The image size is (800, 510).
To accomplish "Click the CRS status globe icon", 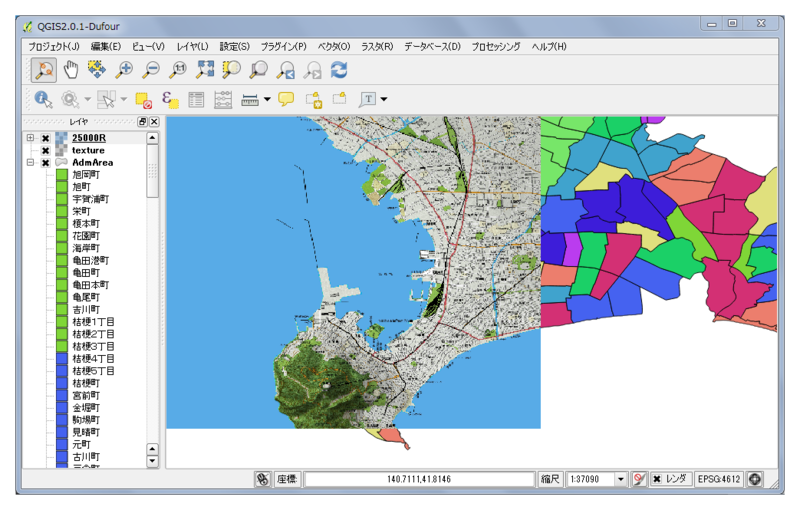I will (755, 479).
